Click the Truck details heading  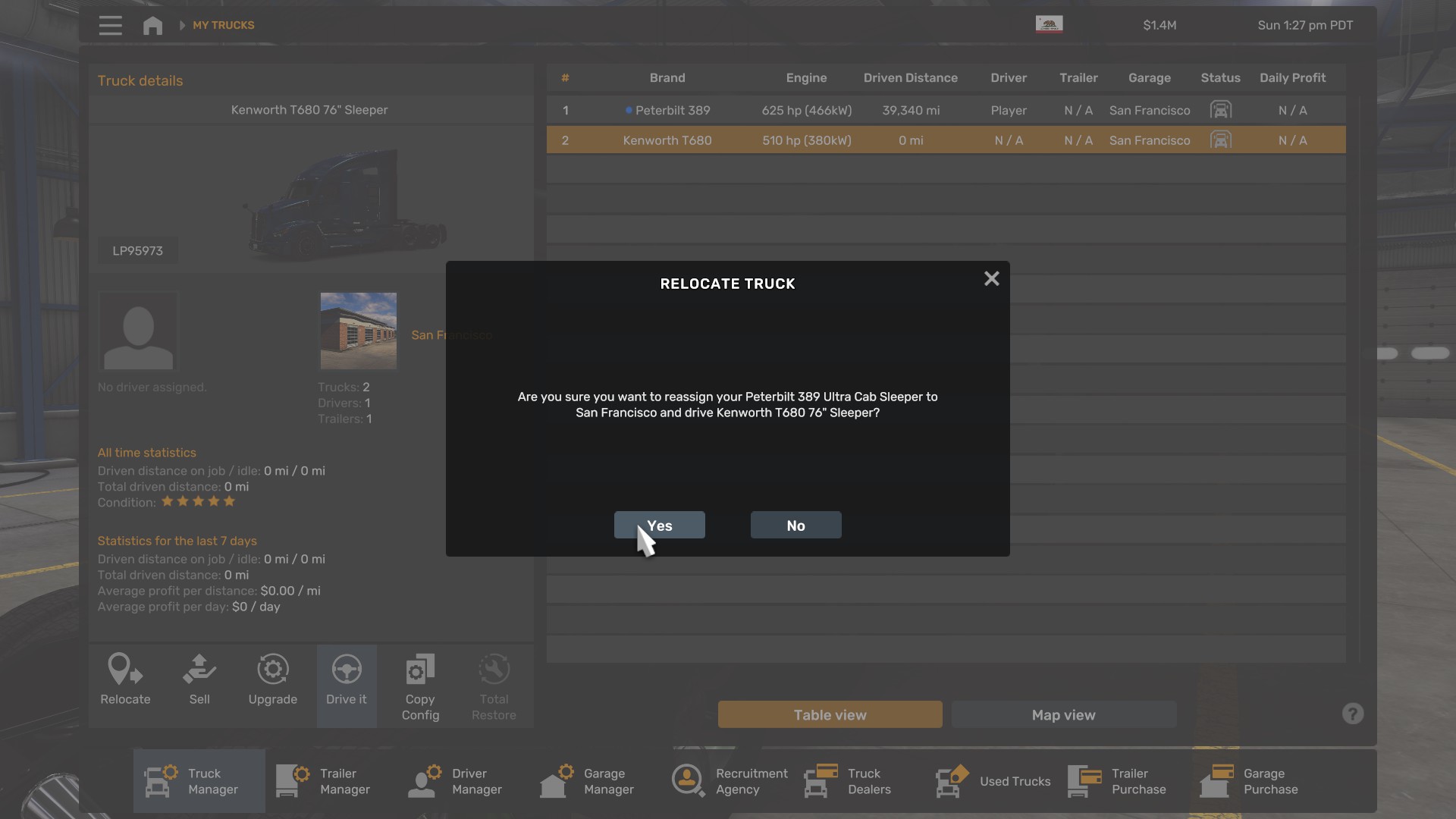(x=140, y=80)
